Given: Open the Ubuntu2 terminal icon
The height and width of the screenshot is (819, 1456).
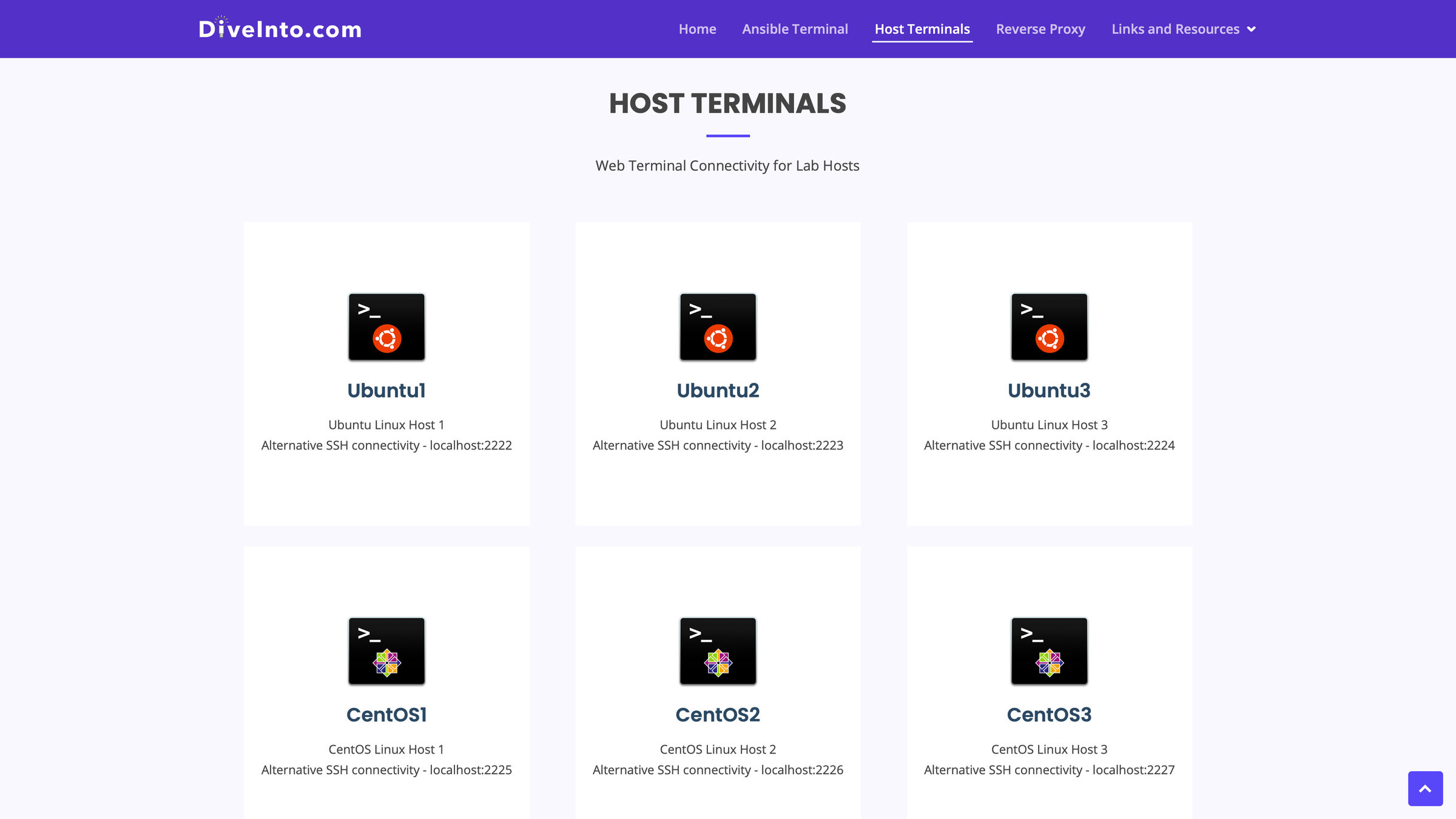Looking at the screenshot, I should [x=718, y=327].
